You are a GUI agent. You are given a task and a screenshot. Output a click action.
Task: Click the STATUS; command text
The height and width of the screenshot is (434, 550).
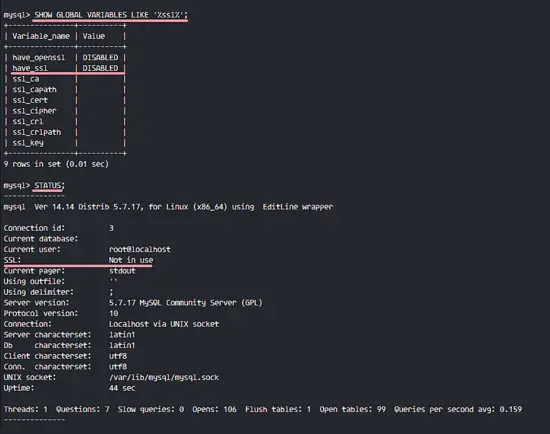click(x=49, y=186)
